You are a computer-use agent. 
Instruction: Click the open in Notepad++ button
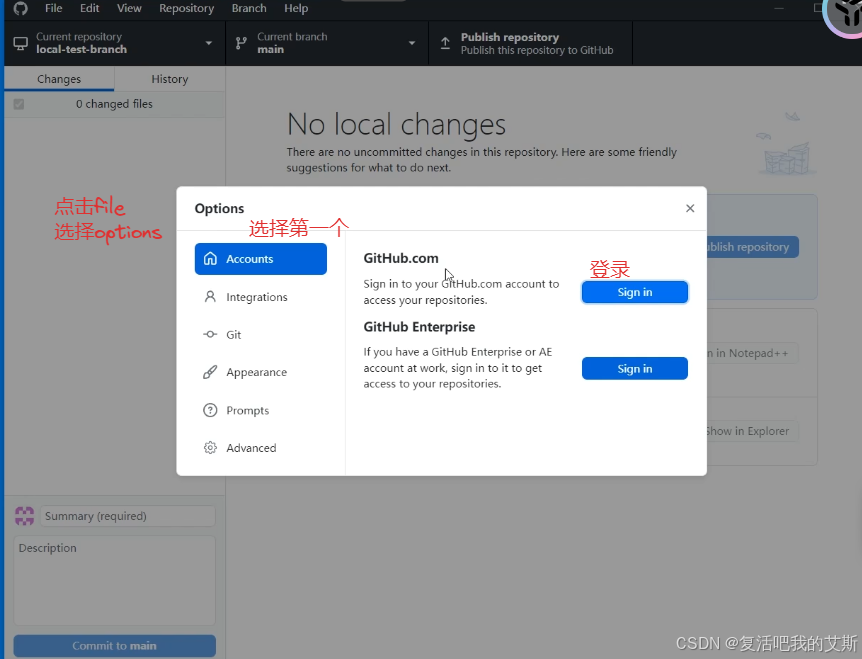752,353
